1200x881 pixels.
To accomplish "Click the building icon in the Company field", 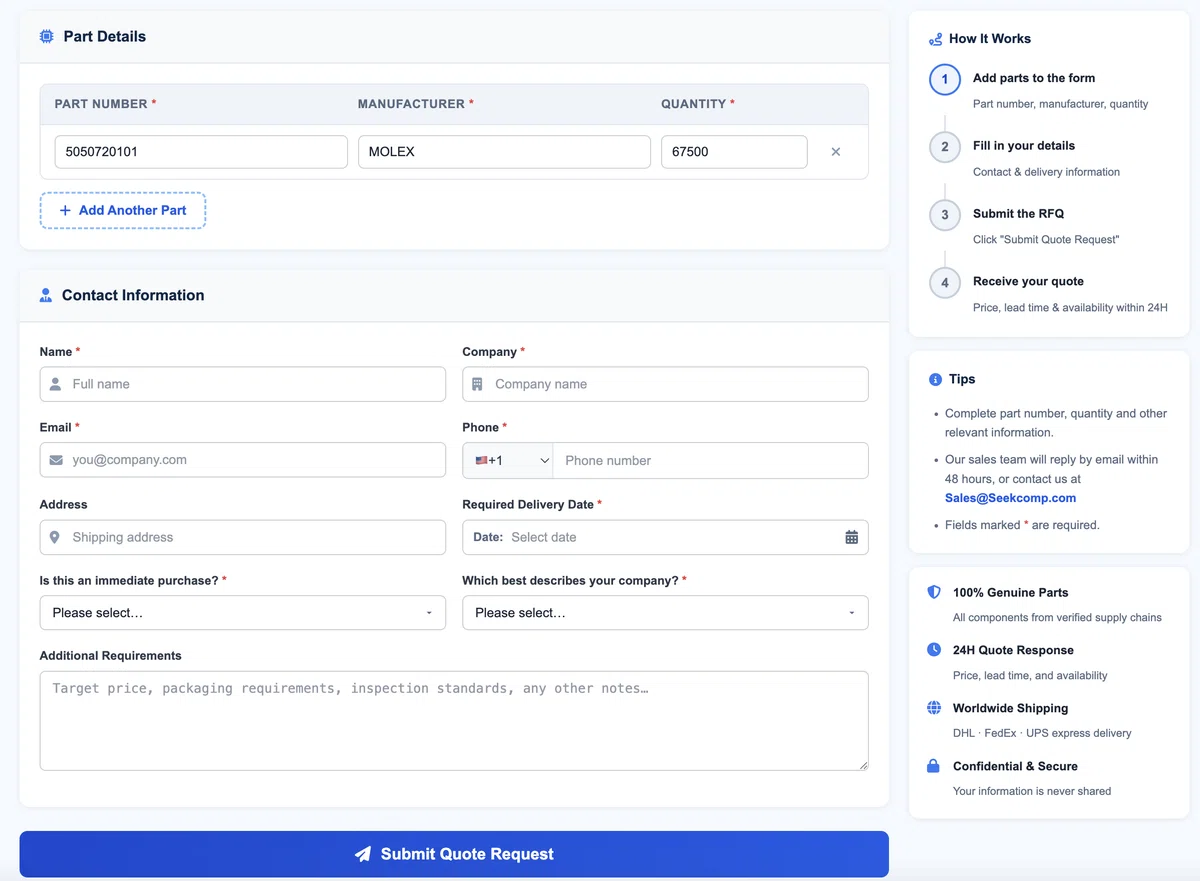I will [x=477, y=384].
